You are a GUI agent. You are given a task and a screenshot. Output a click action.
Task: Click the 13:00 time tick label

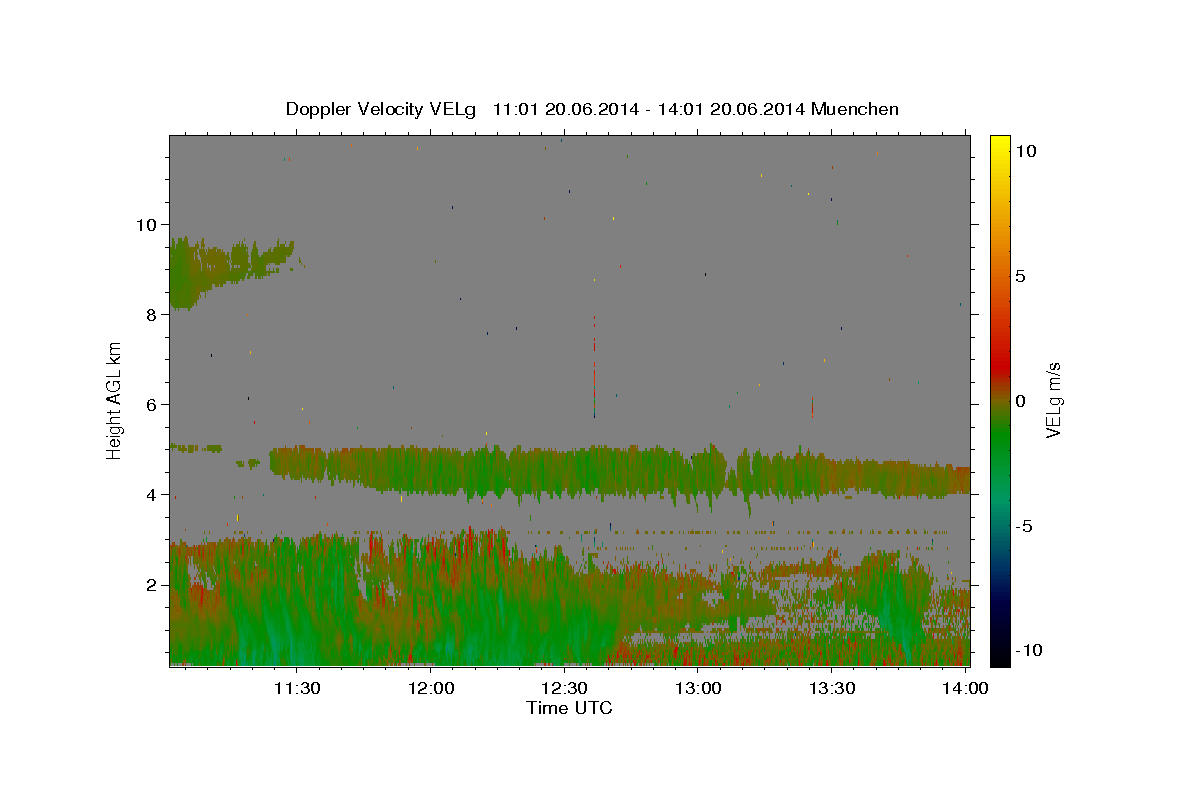coord(698,688)
